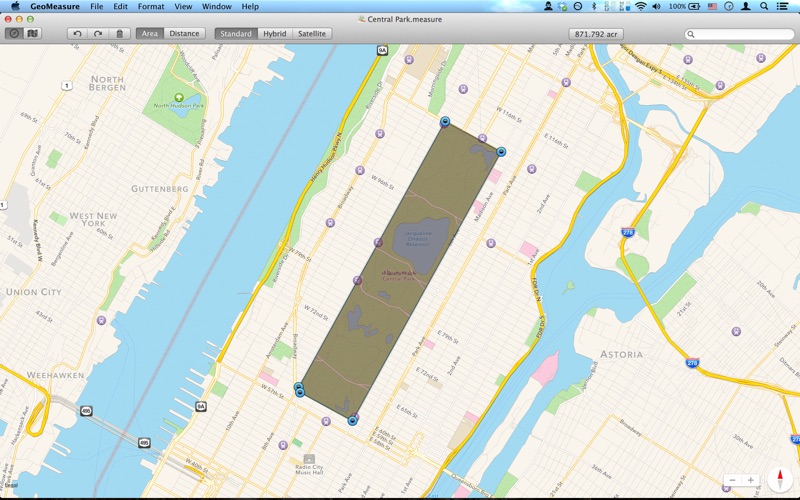
Task: Switch measurement mode to Area
Action: 149,34
